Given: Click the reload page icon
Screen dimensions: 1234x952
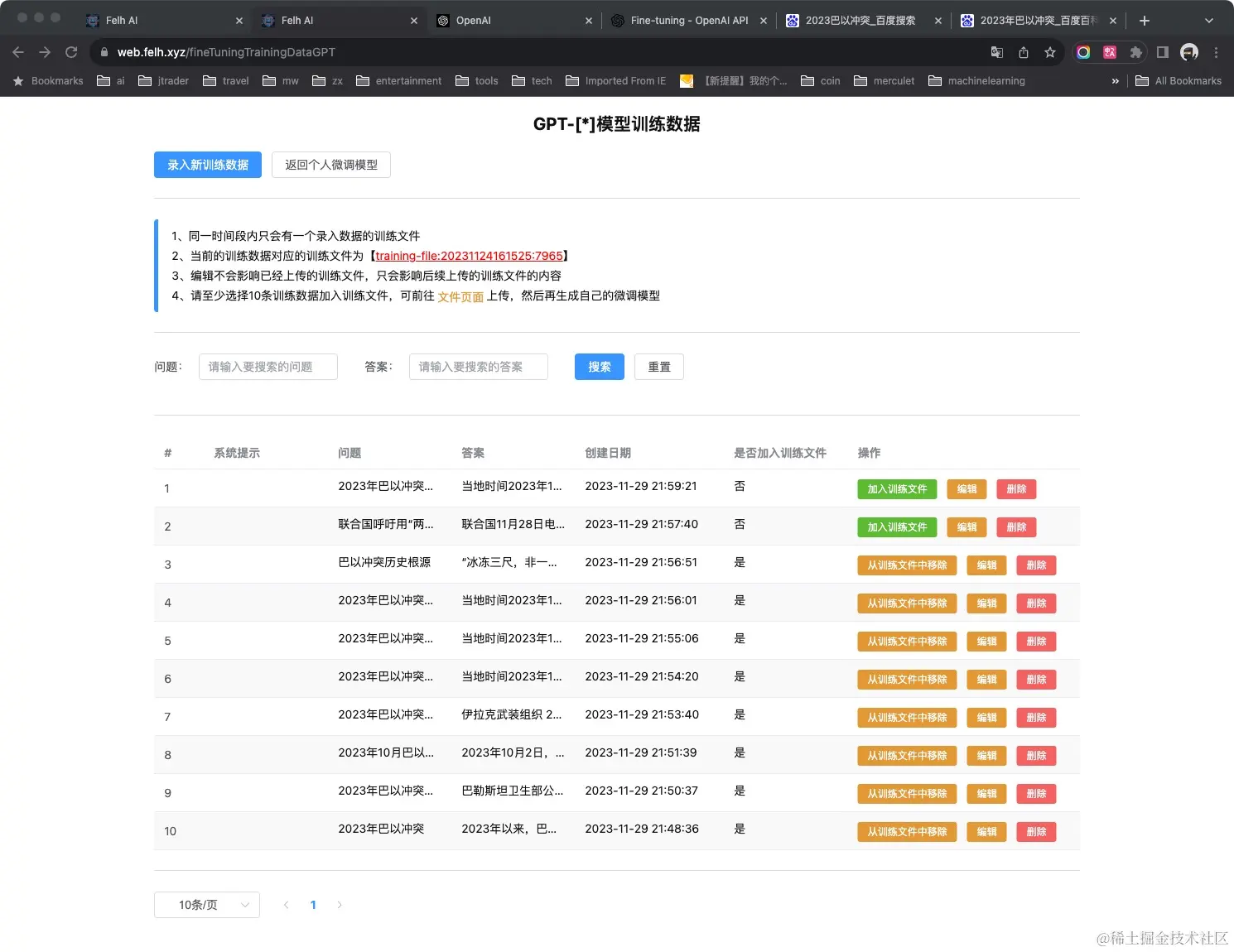Looking at the screenshot, I should (71, 51).
